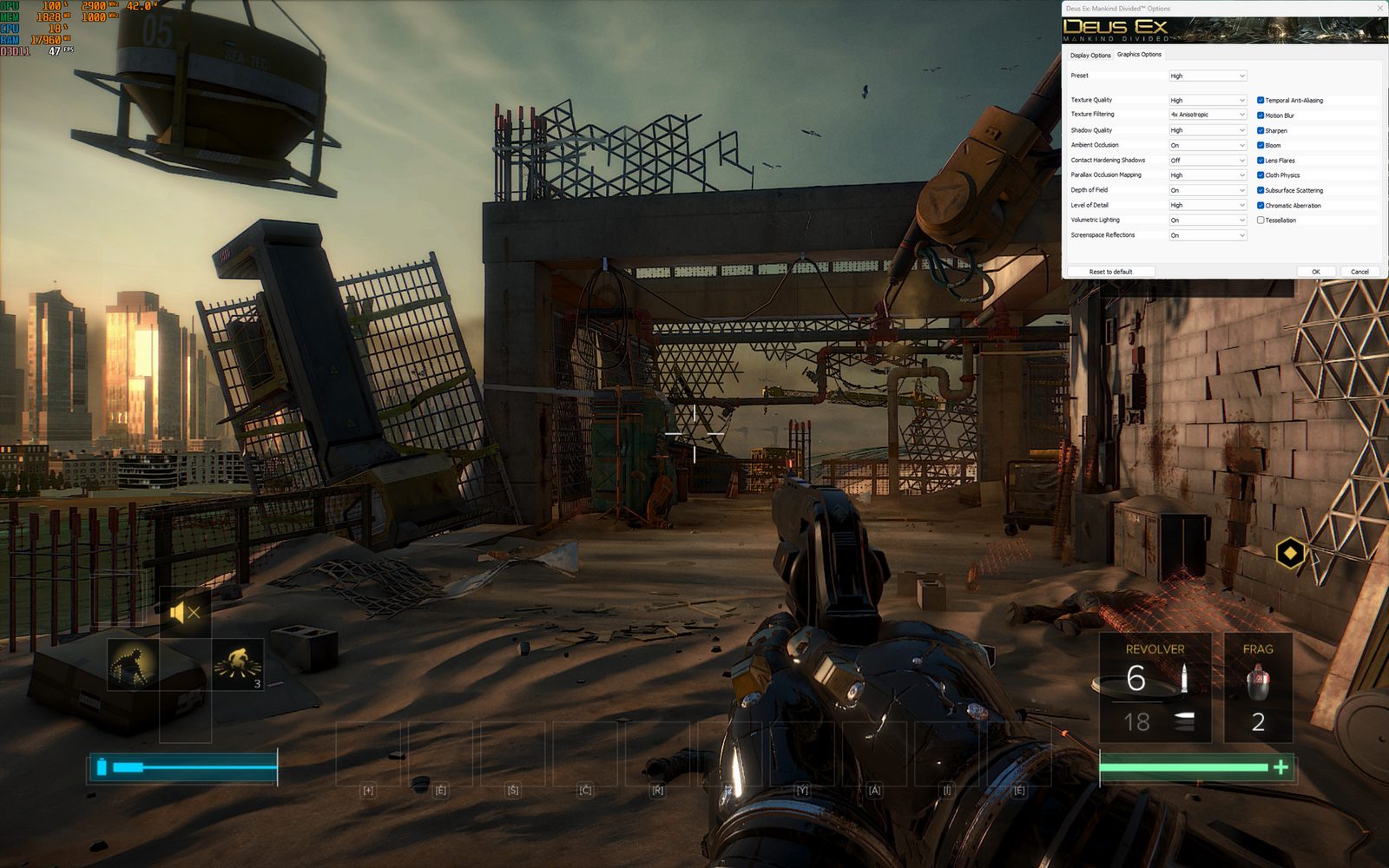Turn off Chromatic Aberration
Screen dimensions: 1389x868
1261,206
